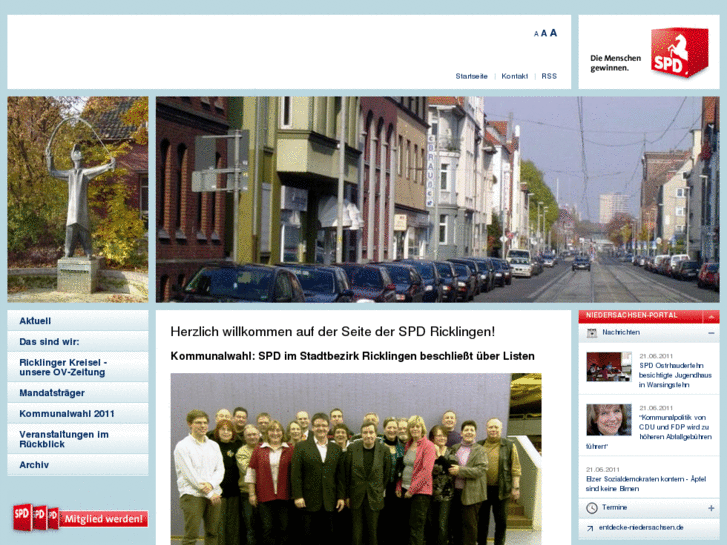
Task: Click the woman portrait news thumbnail
Action: click(x=609, y=419)
